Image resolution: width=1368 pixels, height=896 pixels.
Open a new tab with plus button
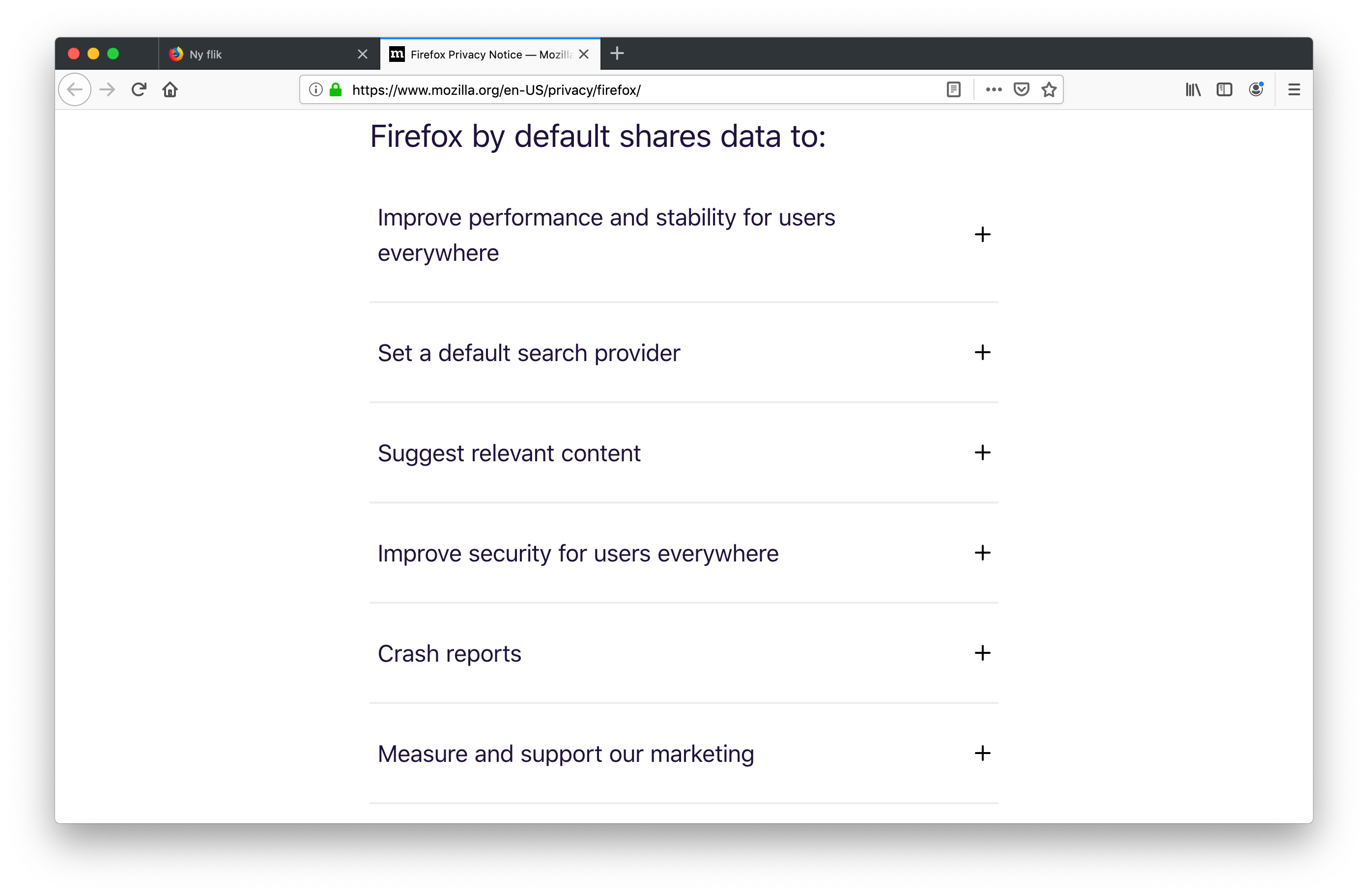coord(617,54)
